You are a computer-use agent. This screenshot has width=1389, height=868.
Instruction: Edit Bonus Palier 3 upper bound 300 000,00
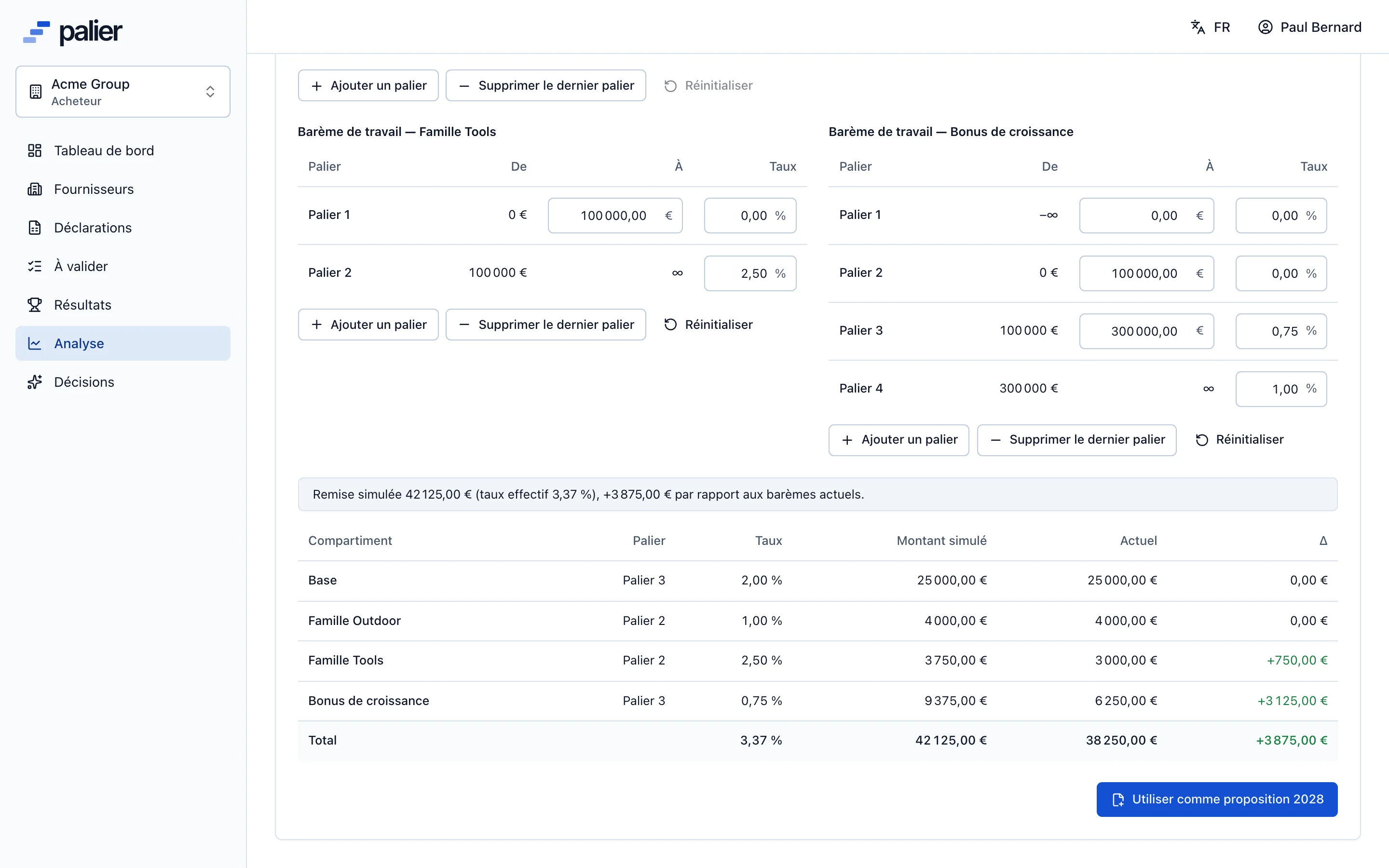[1145, 331]
